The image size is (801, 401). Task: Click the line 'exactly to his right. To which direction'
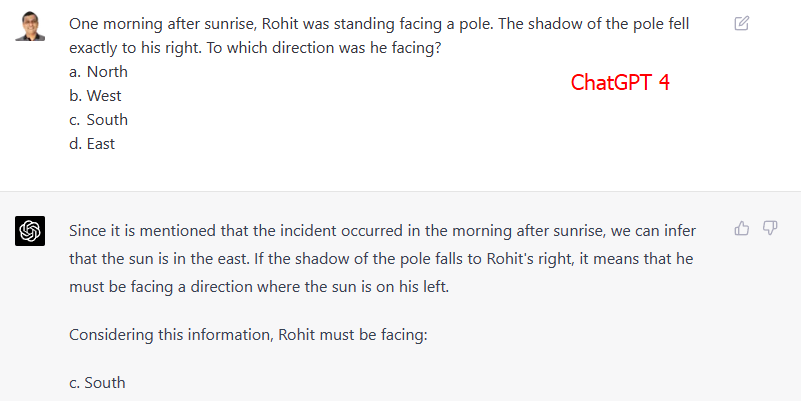pyautogui.click(x=255, y=48)
